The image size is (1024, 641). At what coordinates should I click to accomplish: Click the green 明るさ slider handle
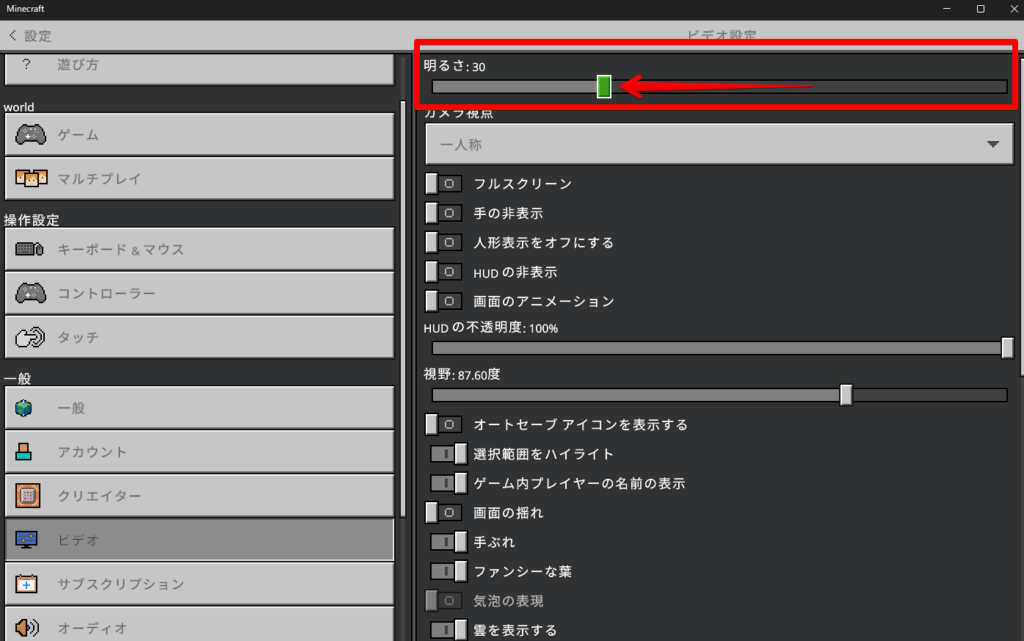pyautogui.click(x=604, y=87)
